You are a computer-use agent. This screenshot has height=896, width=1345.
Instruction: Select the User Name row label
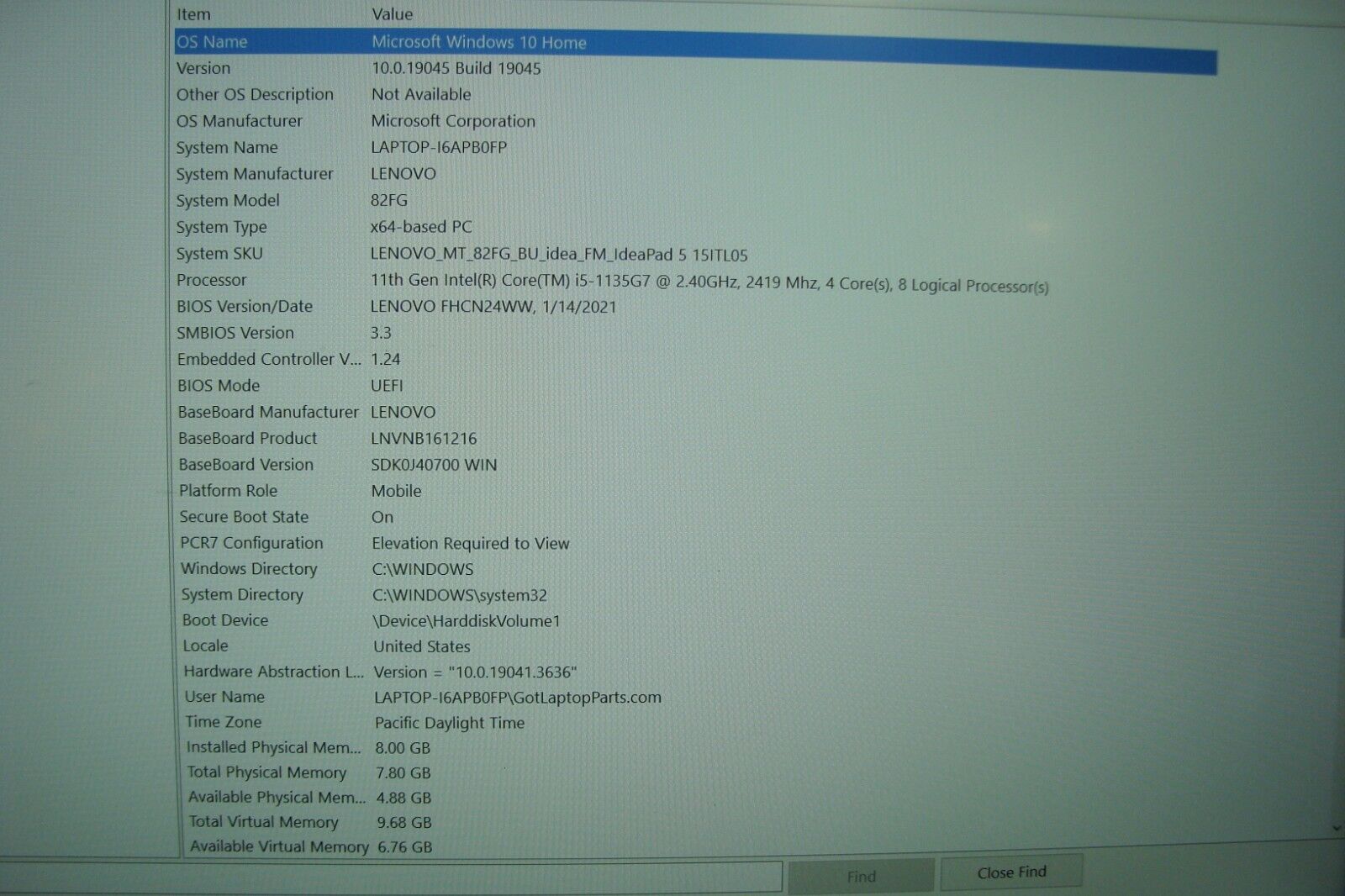[x=224, y=697]
